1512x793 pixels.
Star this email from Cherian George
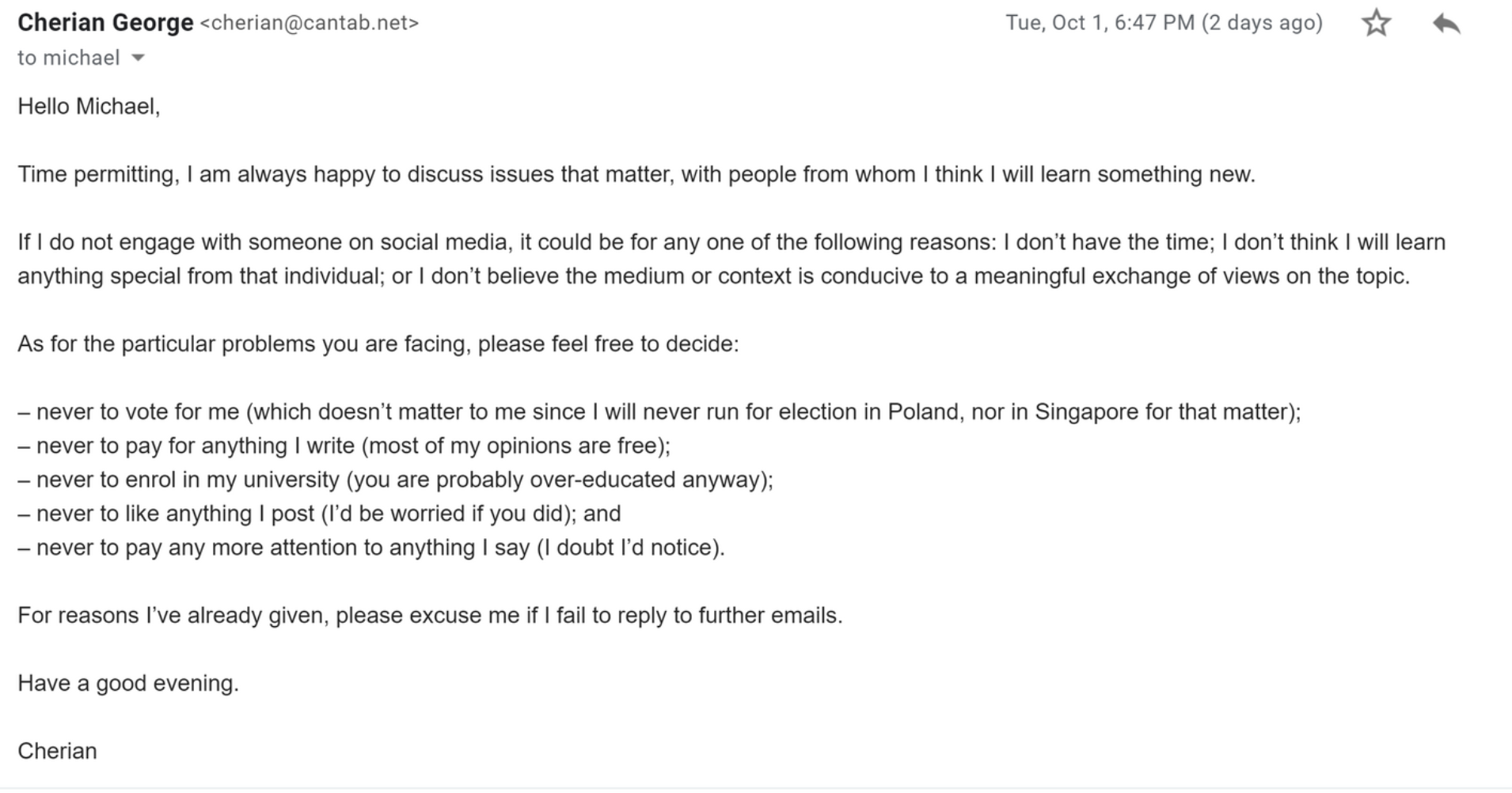tap(1376, 23)
